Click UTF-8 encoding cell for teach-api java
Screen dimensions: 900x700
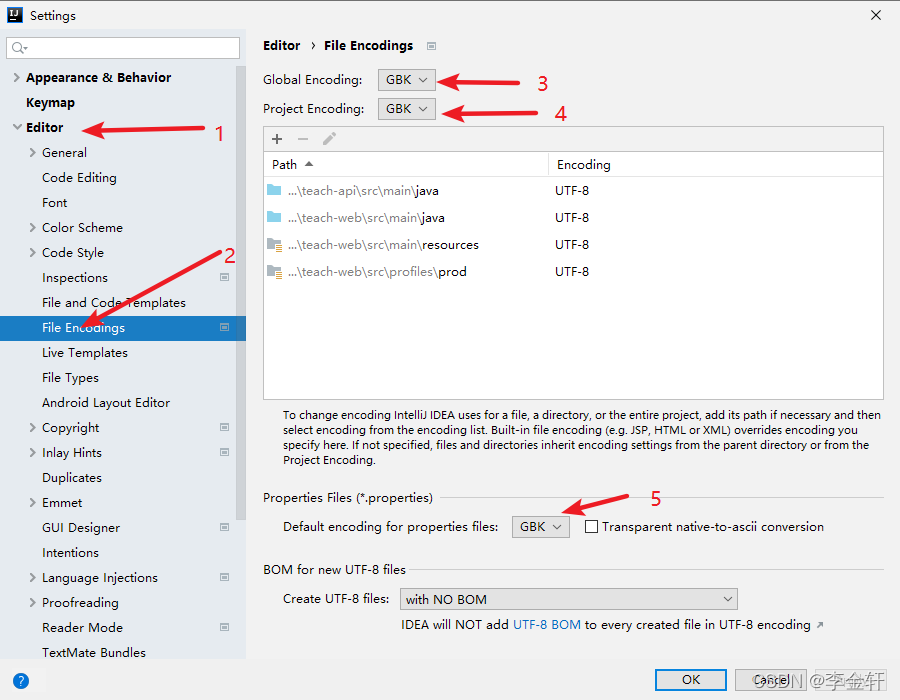pos(572,190)
